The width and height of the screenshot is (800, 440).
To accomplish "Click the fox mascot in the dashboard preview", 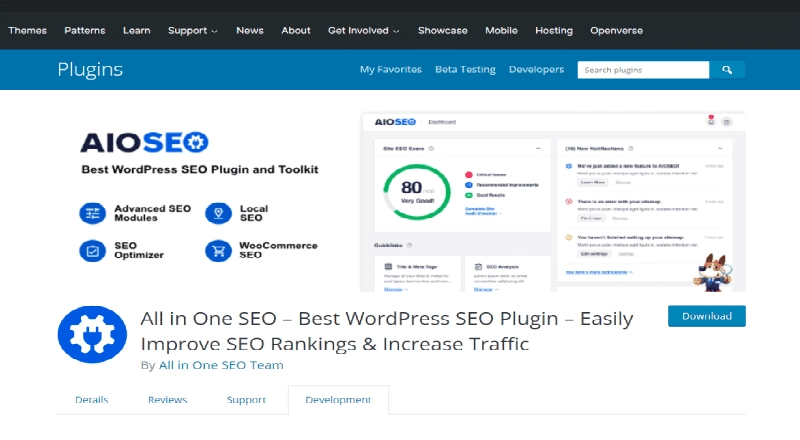I will 713,273.
